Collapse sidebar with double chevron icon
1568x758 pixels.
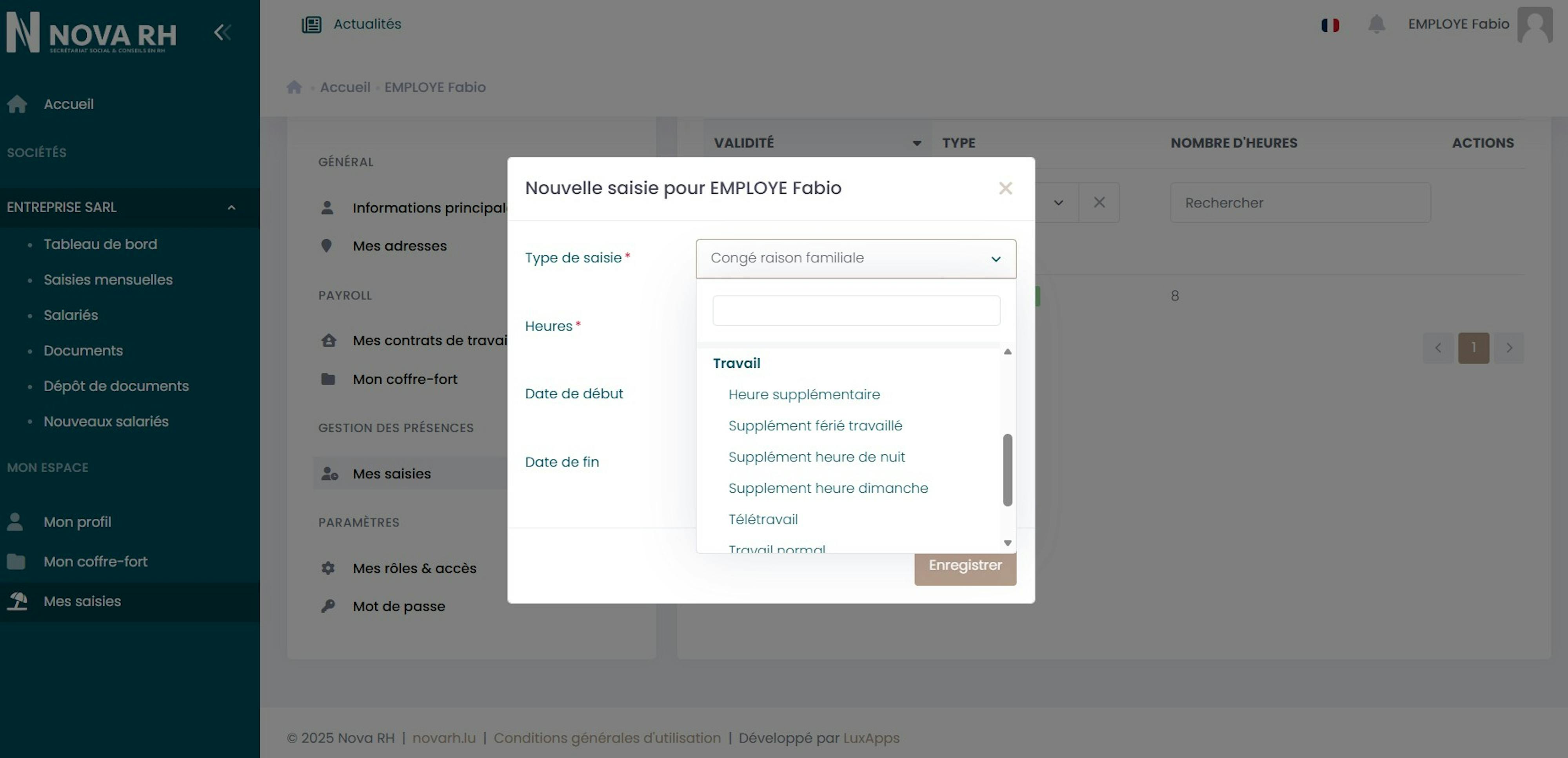coord(222,32)
